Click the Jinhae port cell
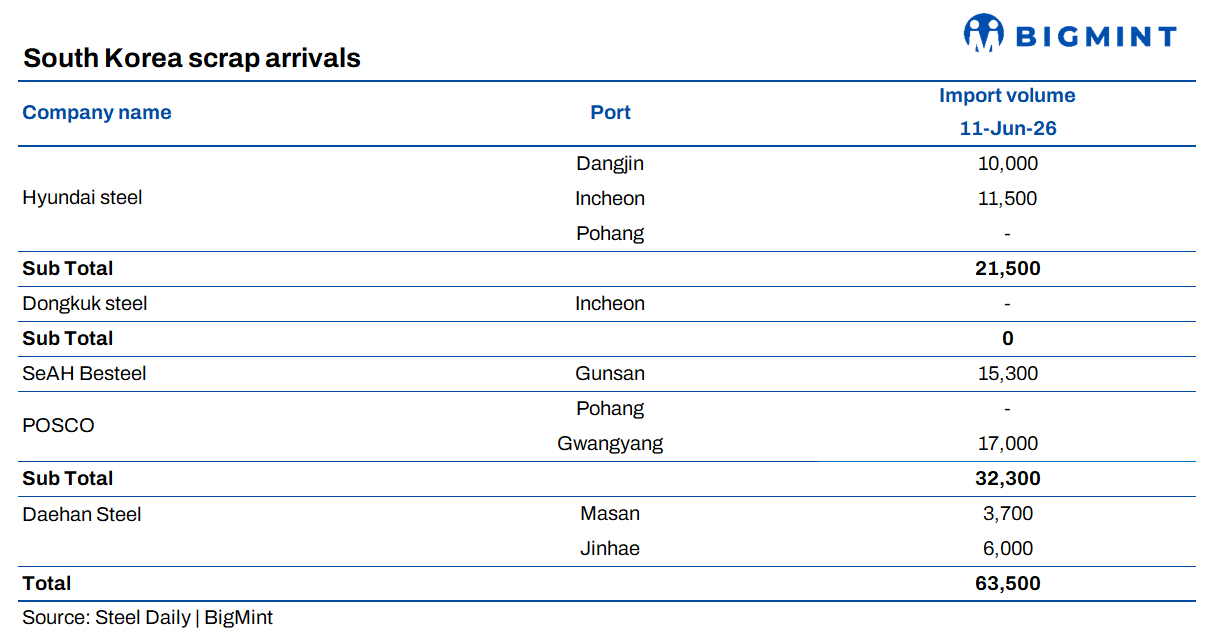This screenshot has width=1226, height=638. (610, 548)
